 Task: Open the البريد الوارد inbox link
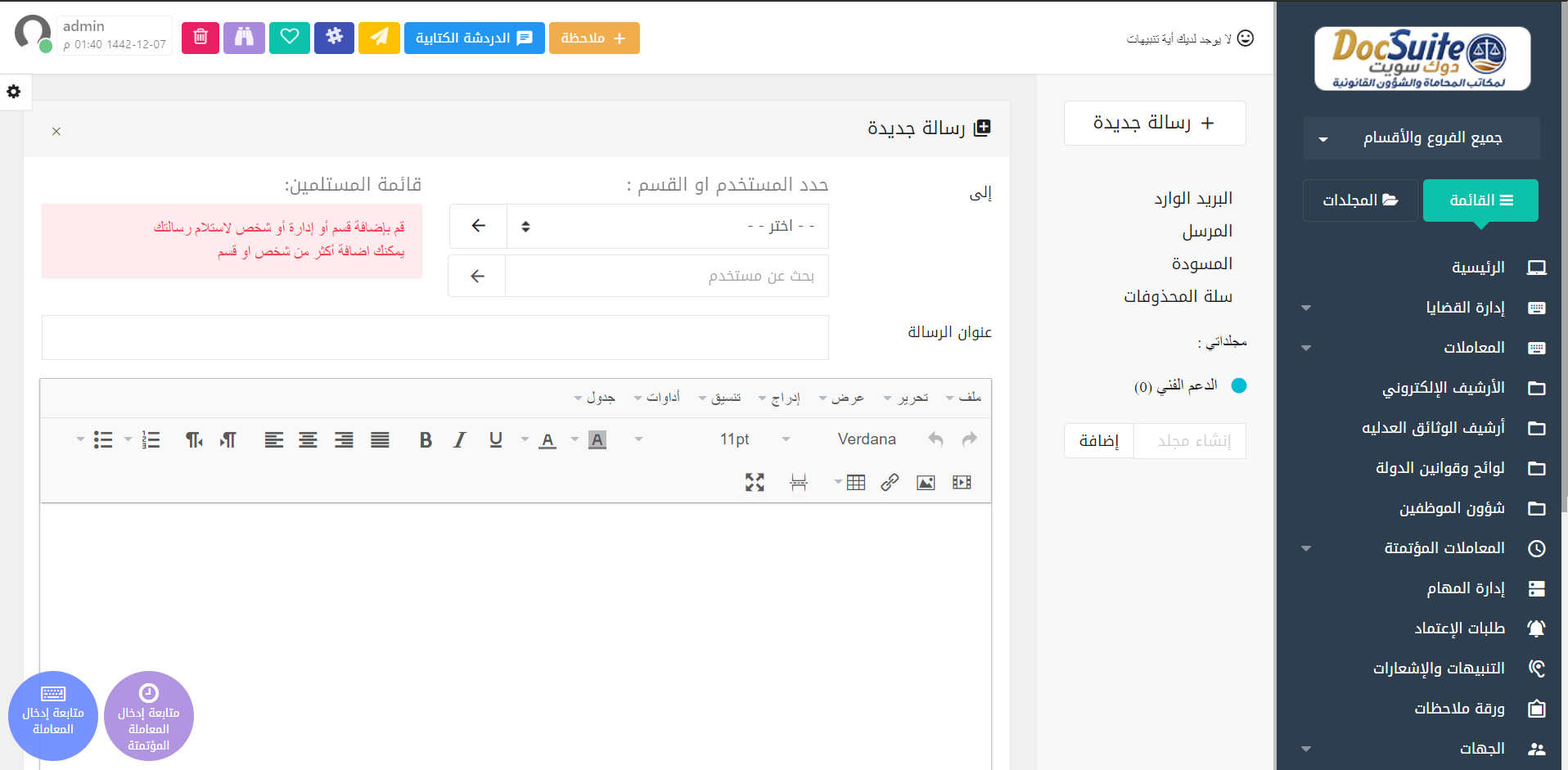click(1192, 199)
